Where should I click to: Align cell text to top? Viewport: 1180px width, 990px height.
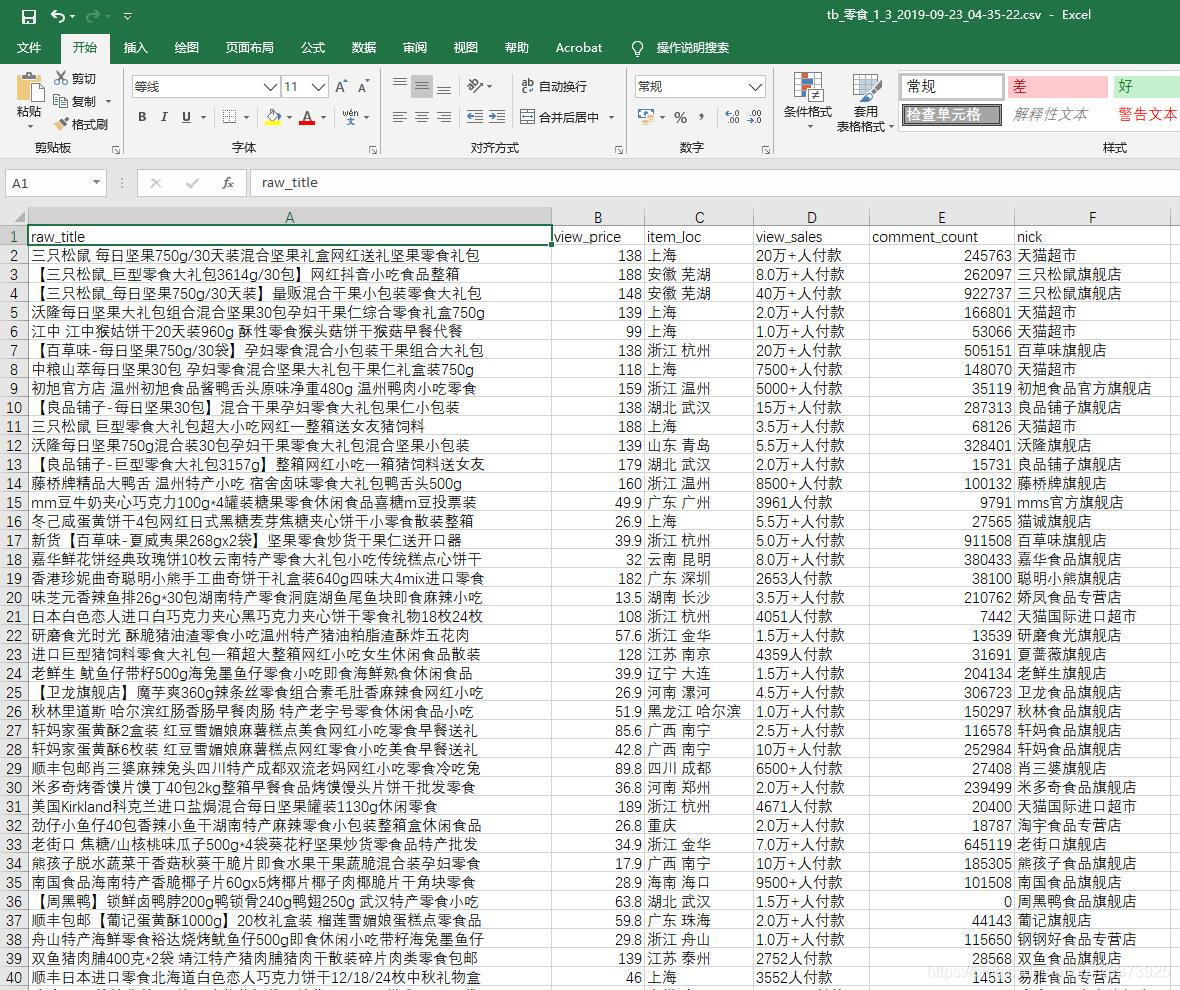point(400,86)
